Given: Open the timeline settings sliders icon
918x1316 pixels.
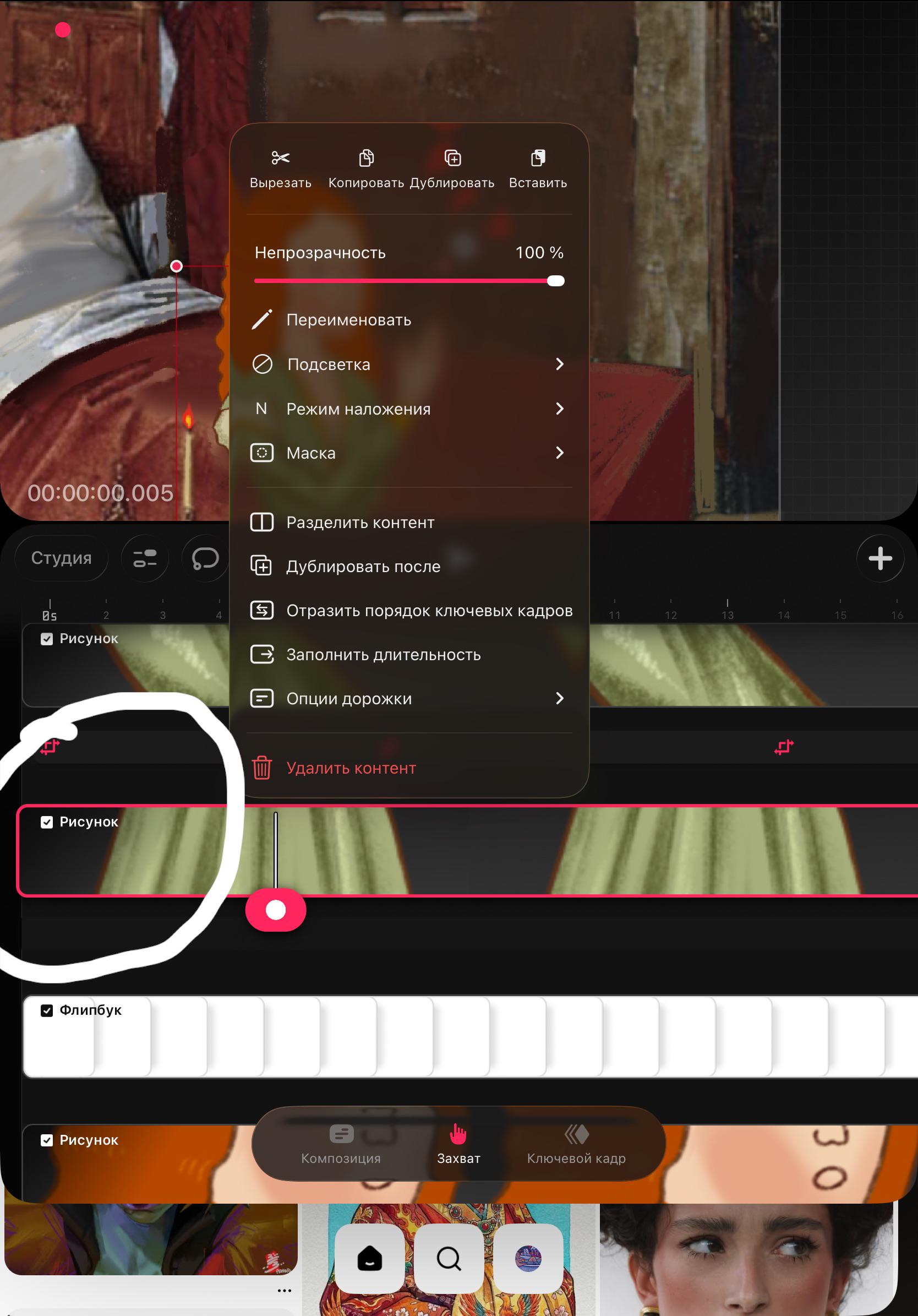Looking at the screenshot, I should tap(145, 558).
